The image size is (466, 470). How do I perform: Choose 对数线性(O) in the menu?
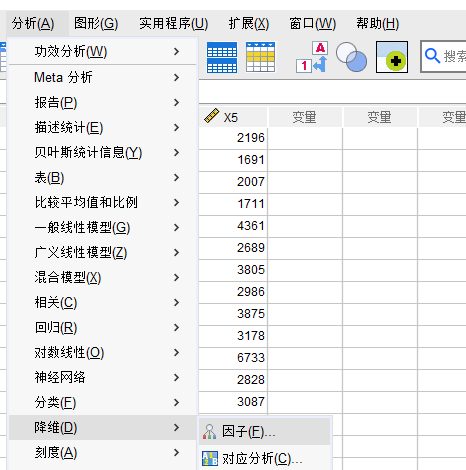coord(102,352)
